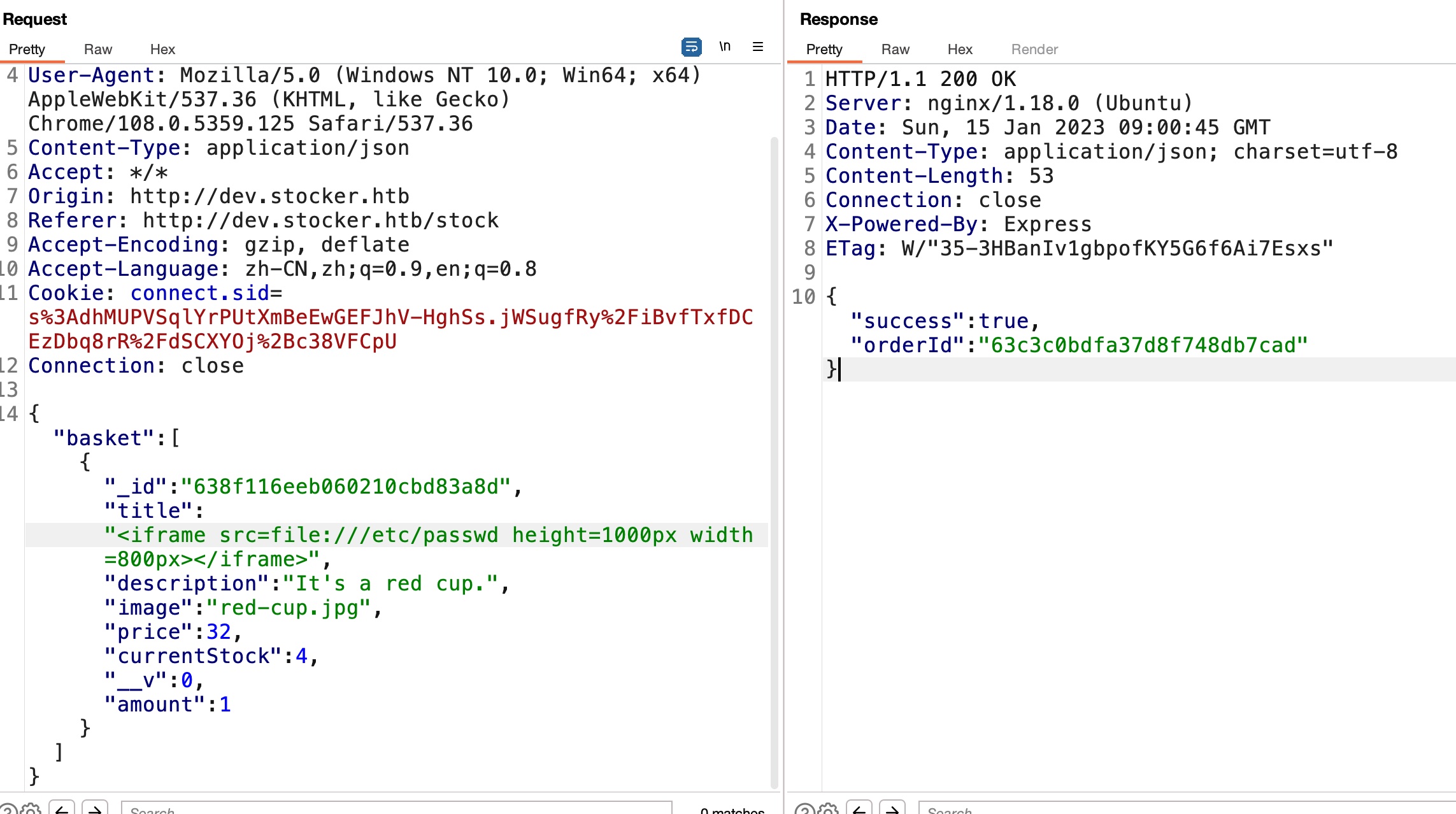Open Response Raw tab
This screenshot has height=814, width=1456.
[x=895, y=49]
